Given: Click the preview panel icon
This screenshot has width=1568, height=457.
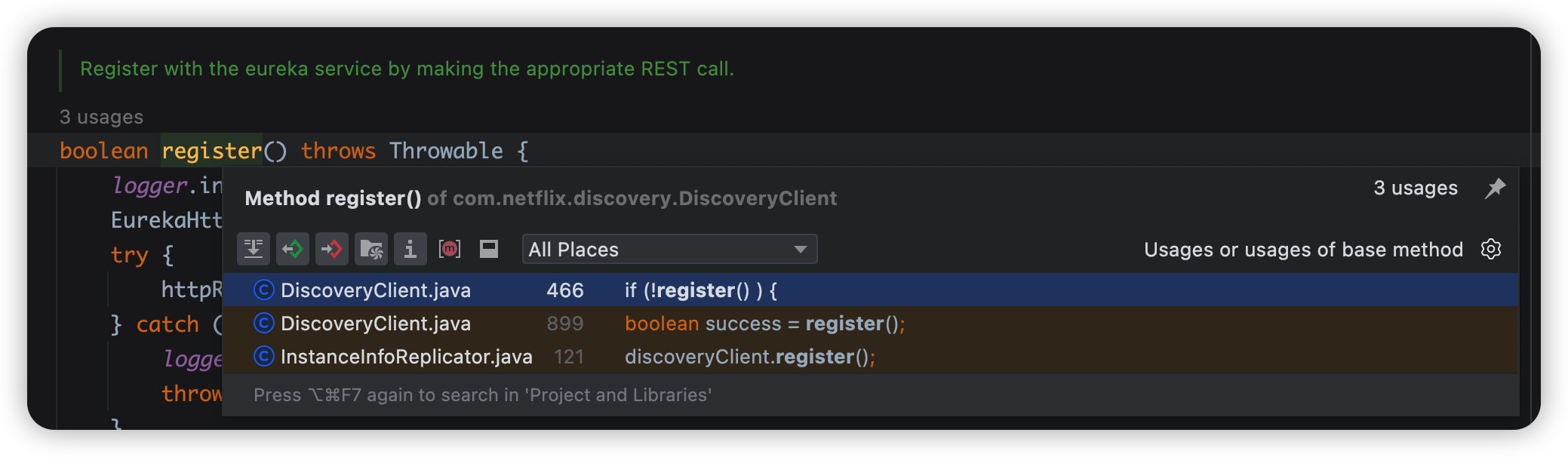Looking at the screenshot, I should pos(489,249).
